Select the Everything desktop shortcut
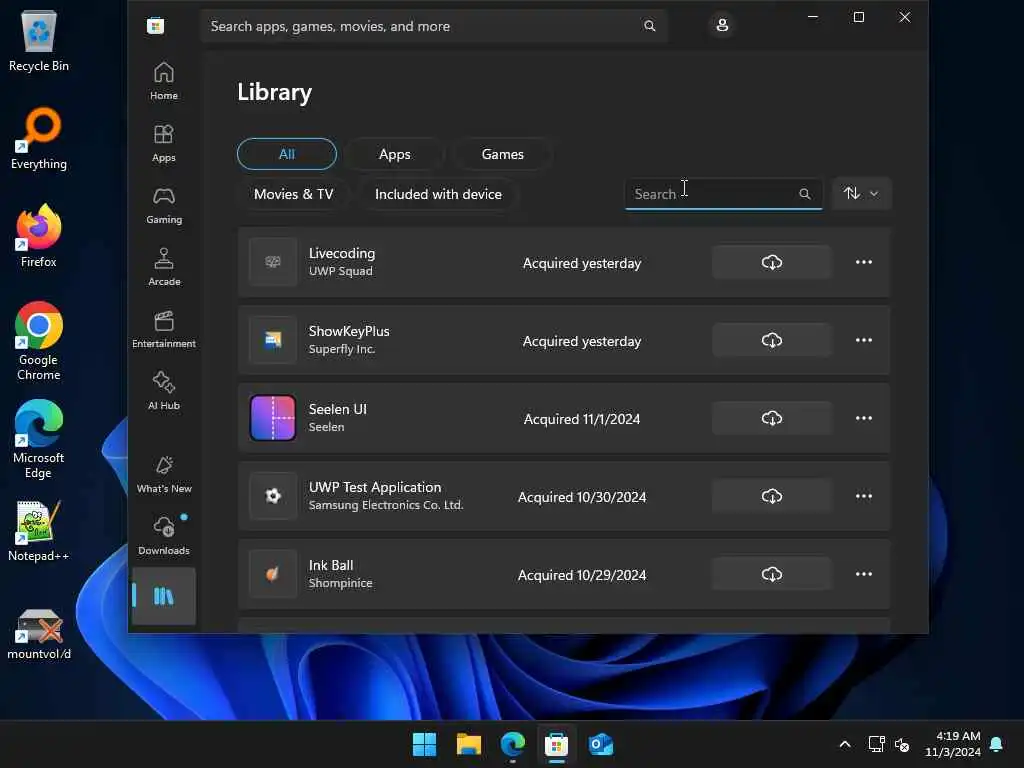The image size is (1024, 768). [x=39, y=138]
